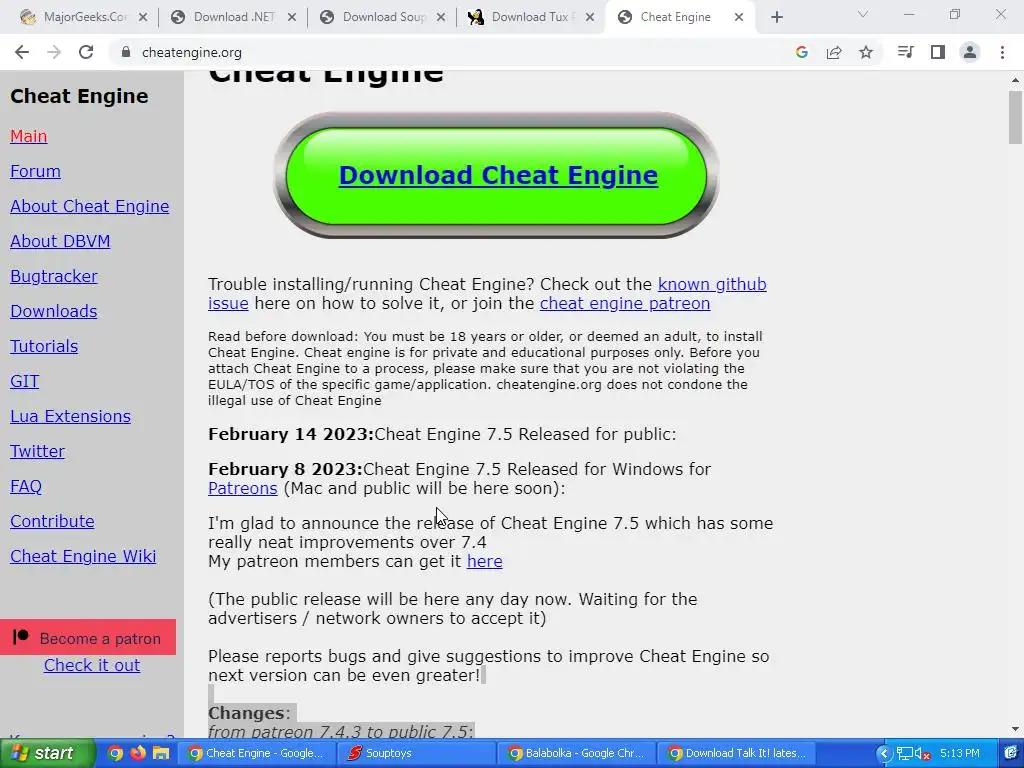Open the cheat engine patreon link
This screenshot has width=1024, height=768.
click(x=624, y=304)
